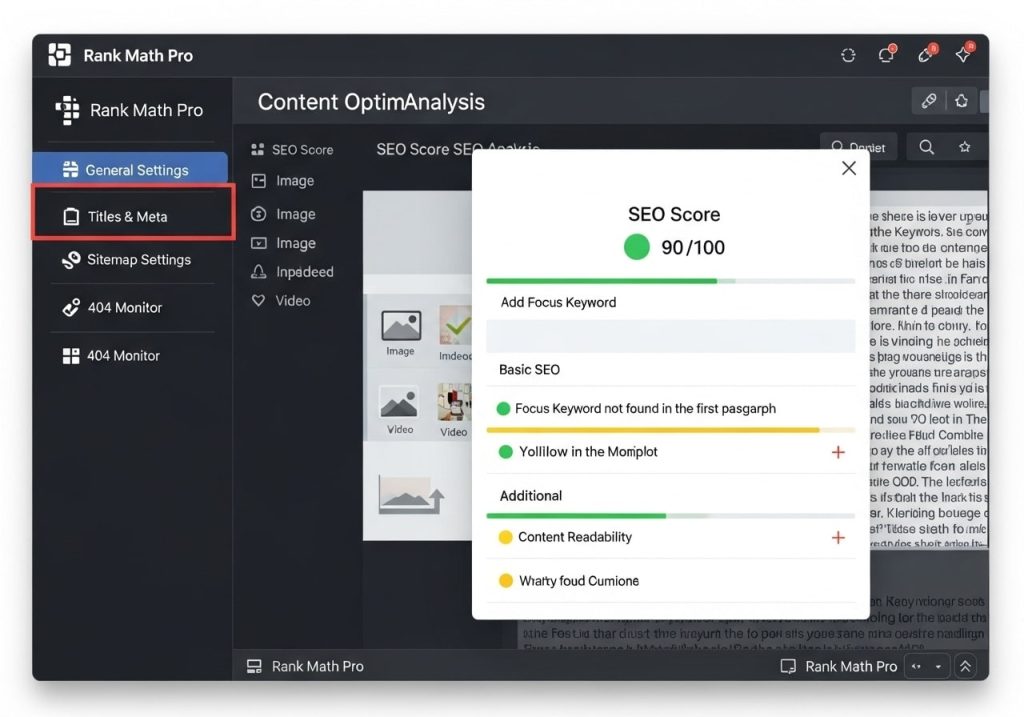
Task: Select the Inpadeed list item
Action: [x=292, y=272]
